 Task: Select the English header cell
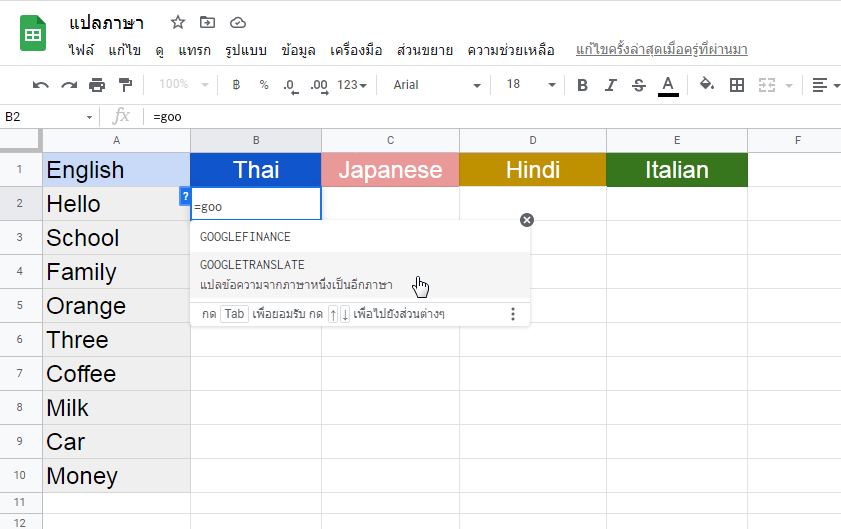coord(116,170)
